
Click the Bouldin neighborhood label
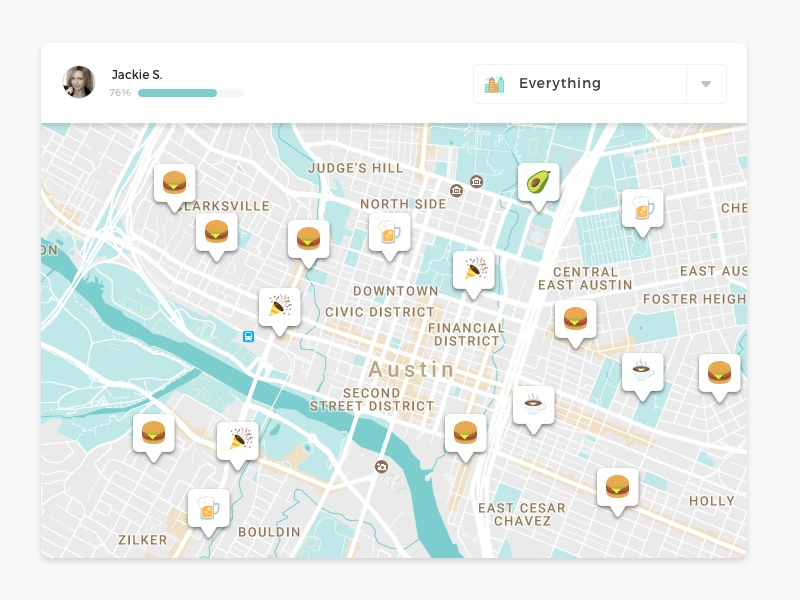pos(269,532)
